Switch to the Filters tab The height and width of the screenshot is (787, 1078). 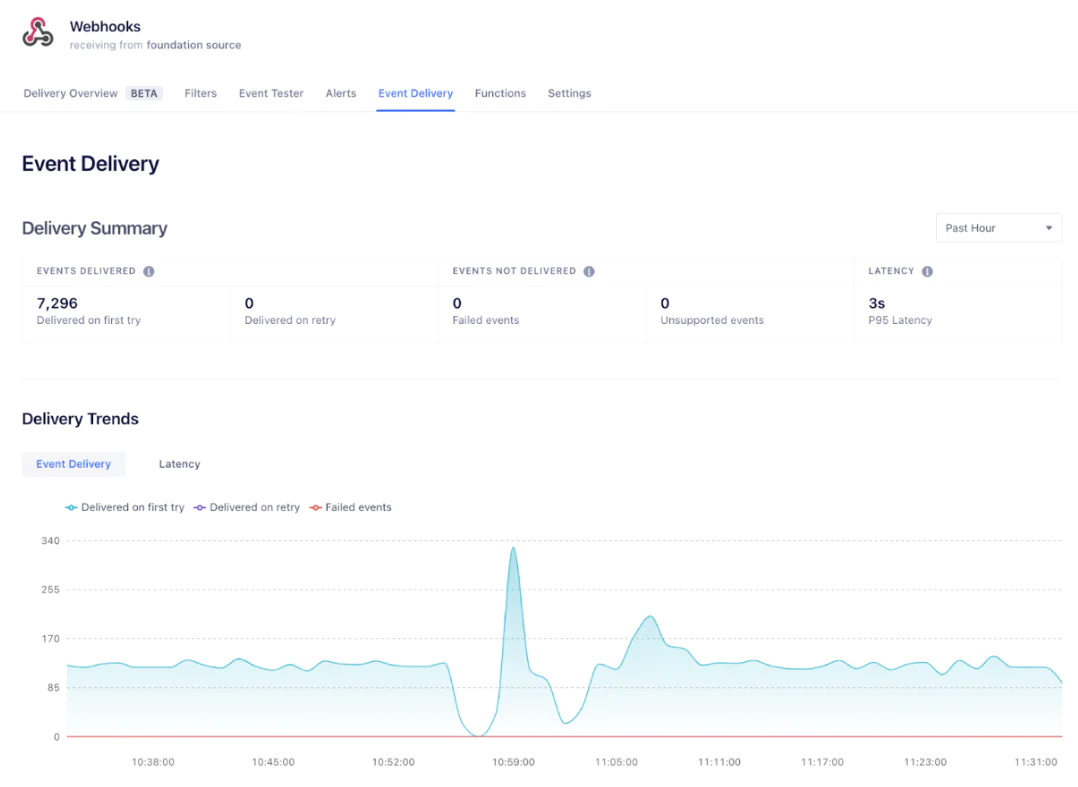[200, 93]
